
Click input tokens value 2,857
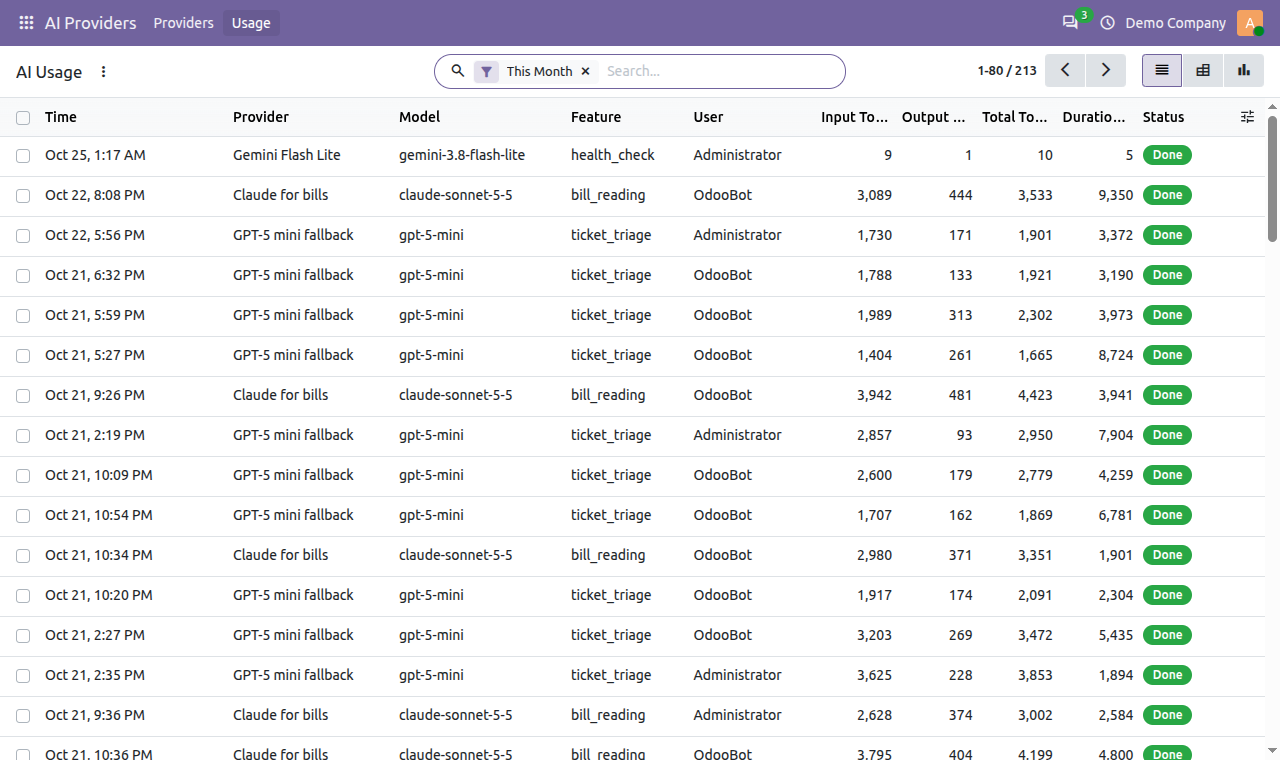tap(874, 435)
